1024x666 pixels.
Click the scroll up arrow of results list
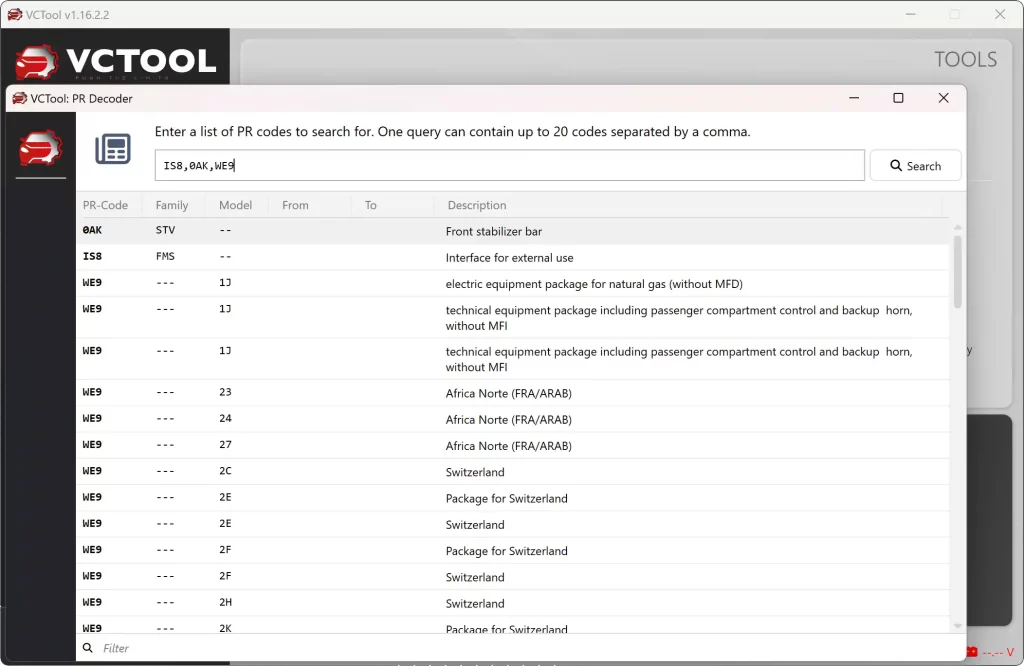957,227
